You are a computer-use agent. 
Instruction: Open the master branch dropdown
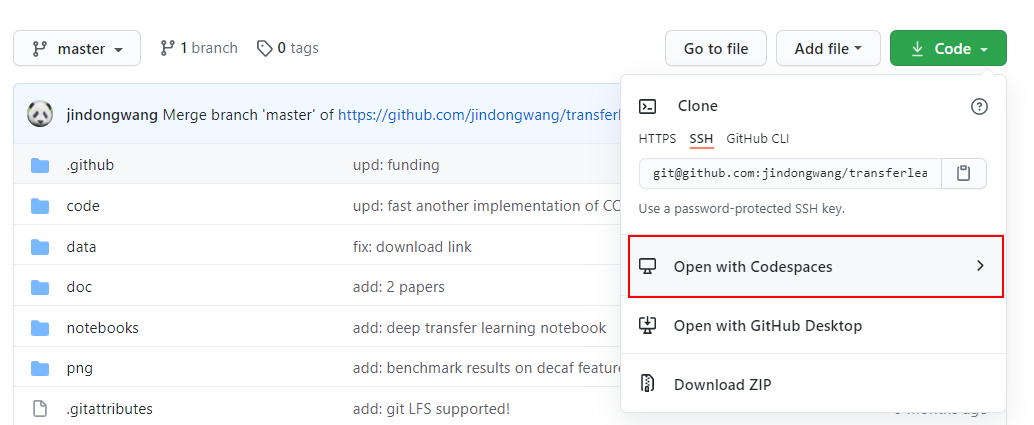click(77, 48)
